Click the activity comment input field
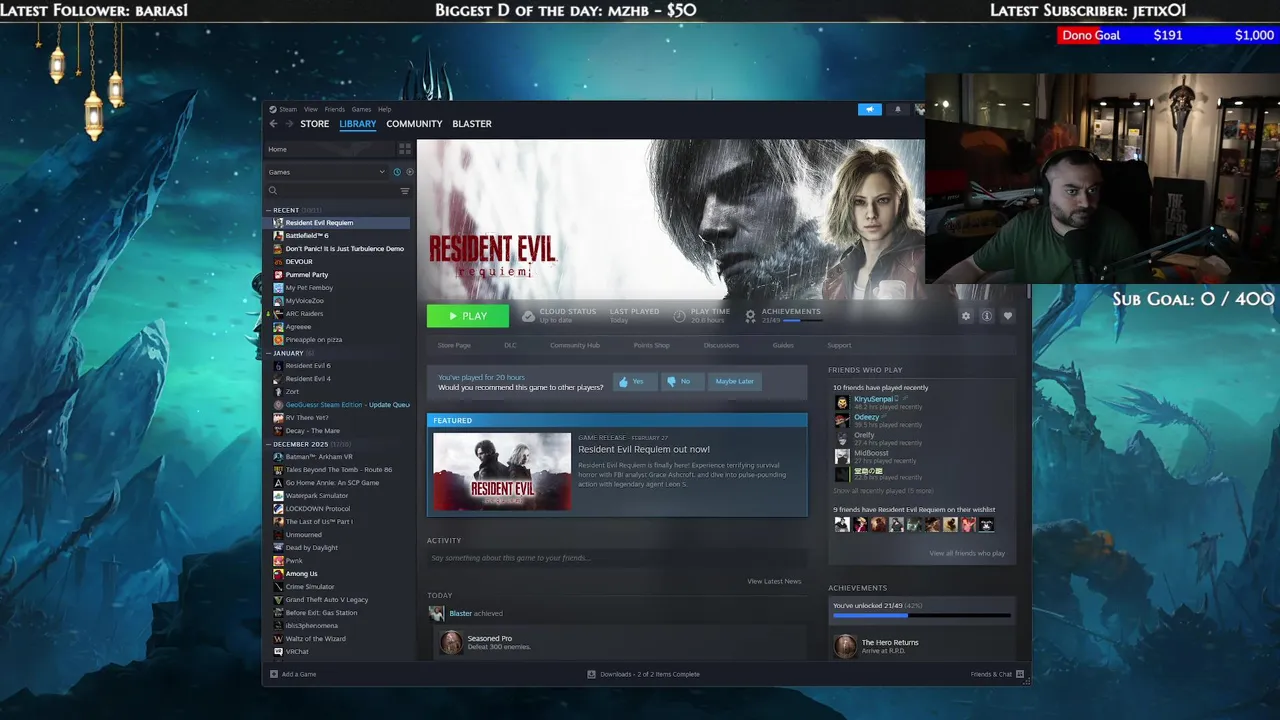Viewport: 1280px width, 720px height. click(x=617, y=558)
